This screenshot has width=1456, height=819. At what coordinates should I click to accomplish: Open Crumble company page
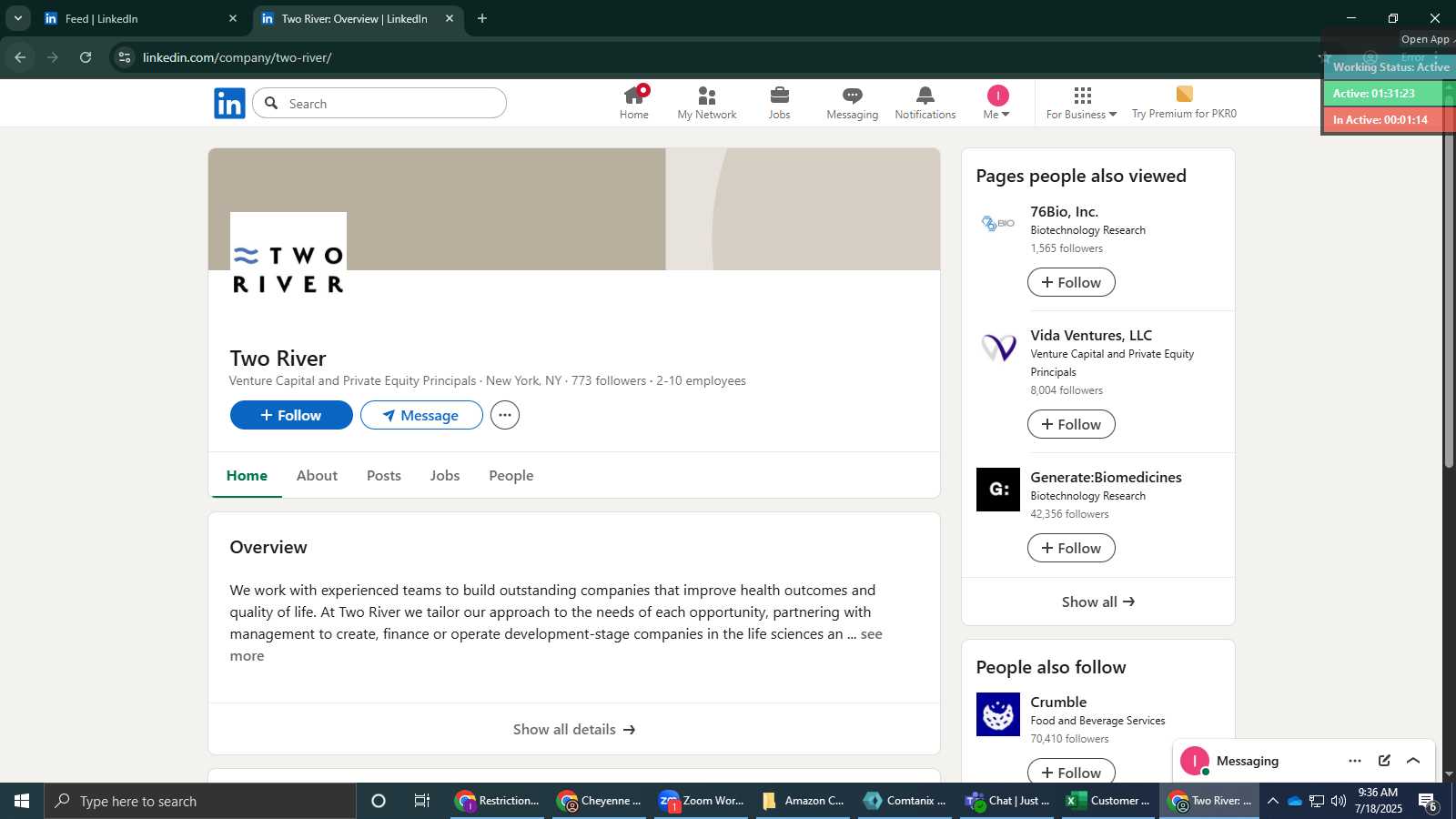1058,702
